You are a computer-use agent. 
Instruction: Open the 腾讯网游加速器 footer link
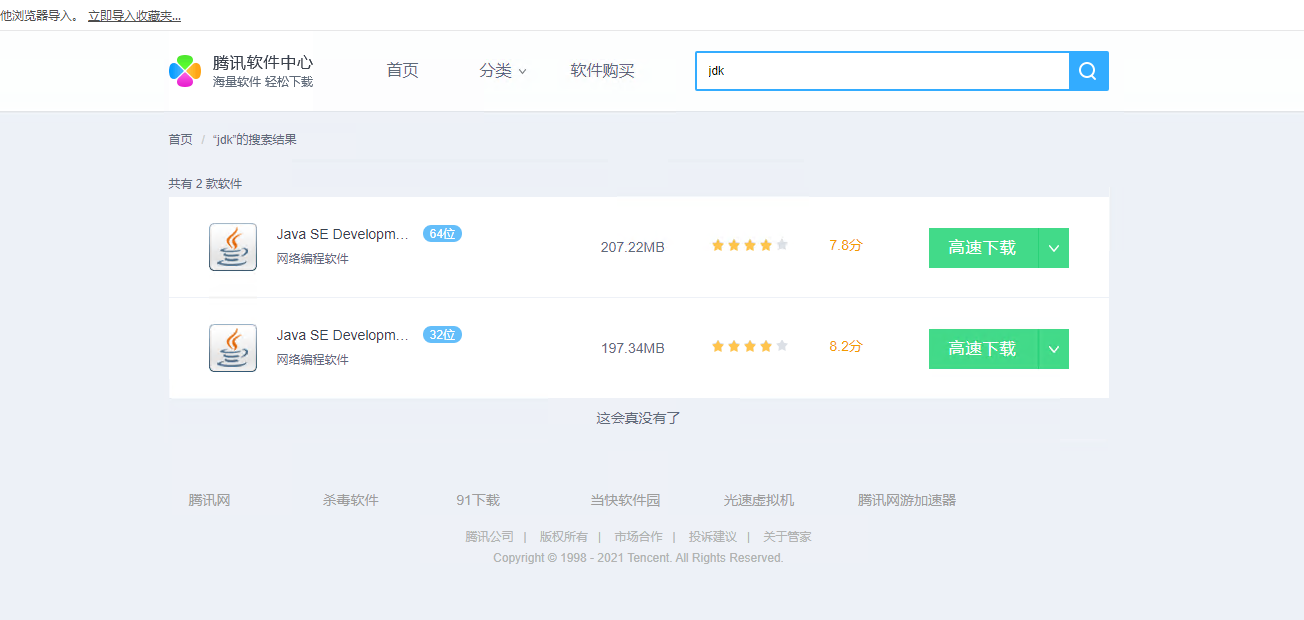click(x=907, y=500)
